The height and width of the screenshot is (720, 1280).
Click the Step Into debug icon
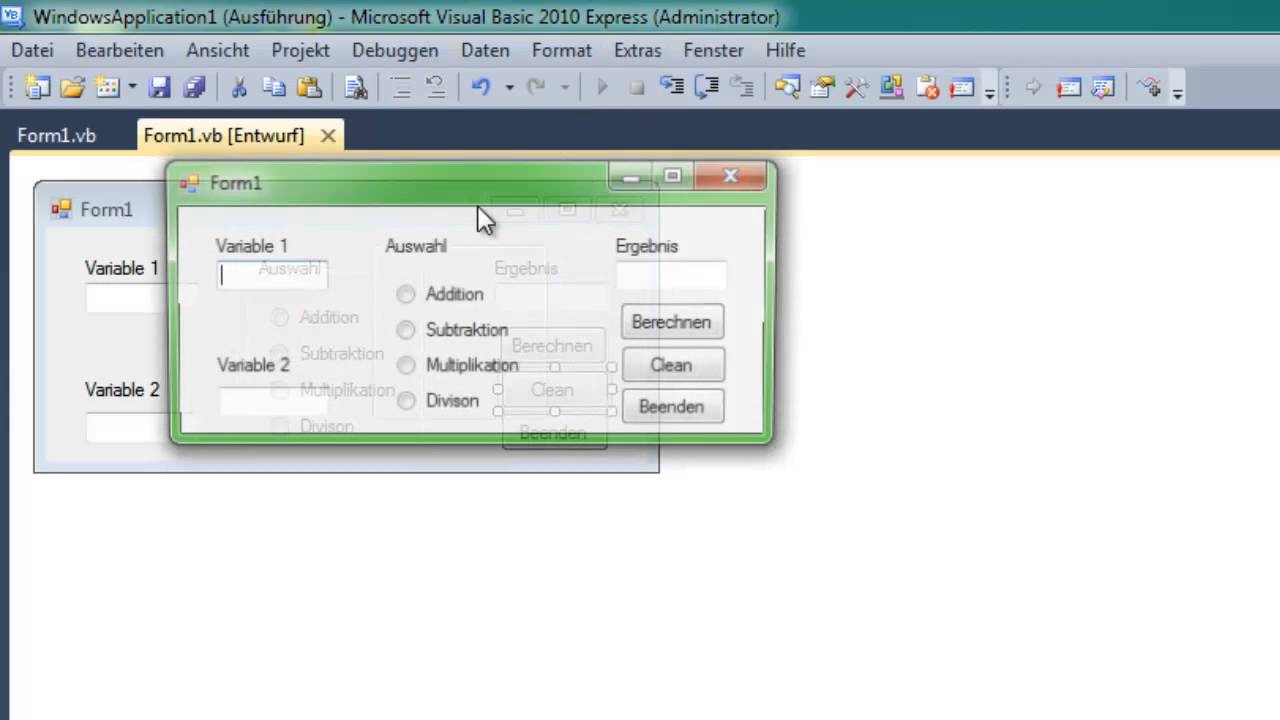[x=671, y=87]
